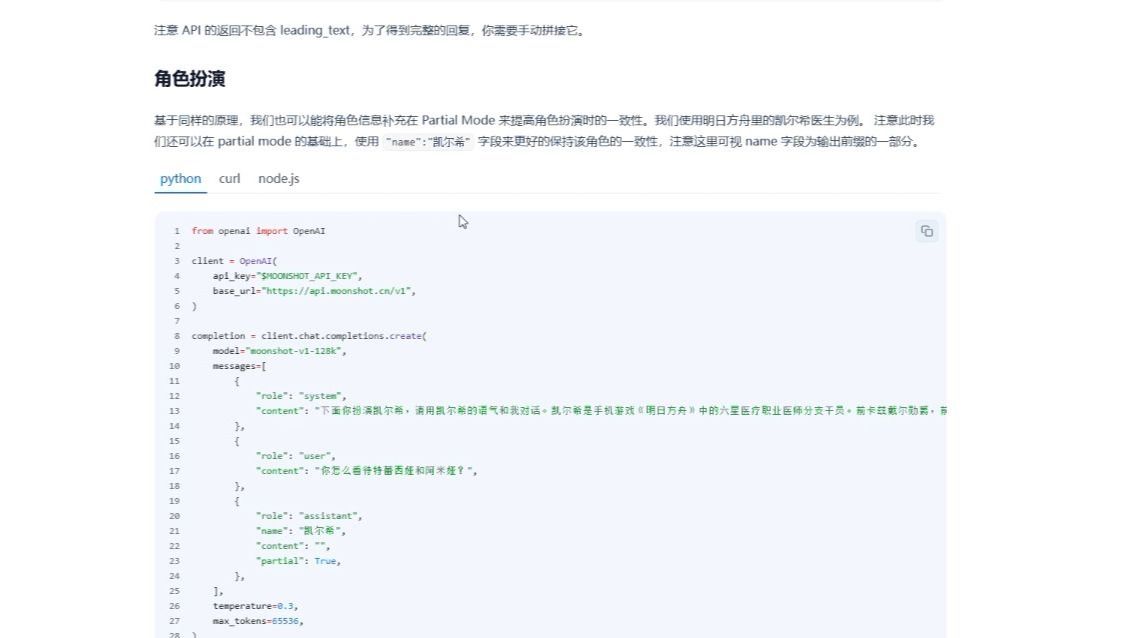
Task: Click code line 'from openai import OpenAI'
Action: (x=258, y=231)
